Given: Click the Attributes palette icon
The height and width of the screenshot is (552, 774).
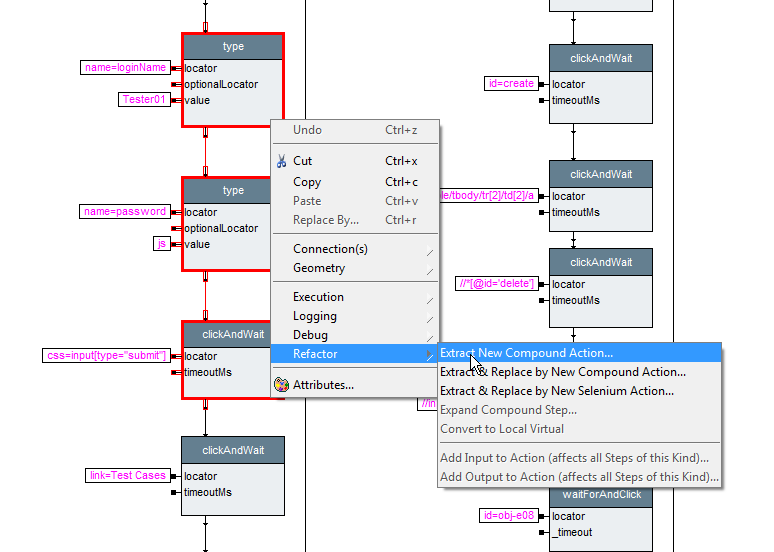Looking at the screenshot, I should tap(281, 385).
